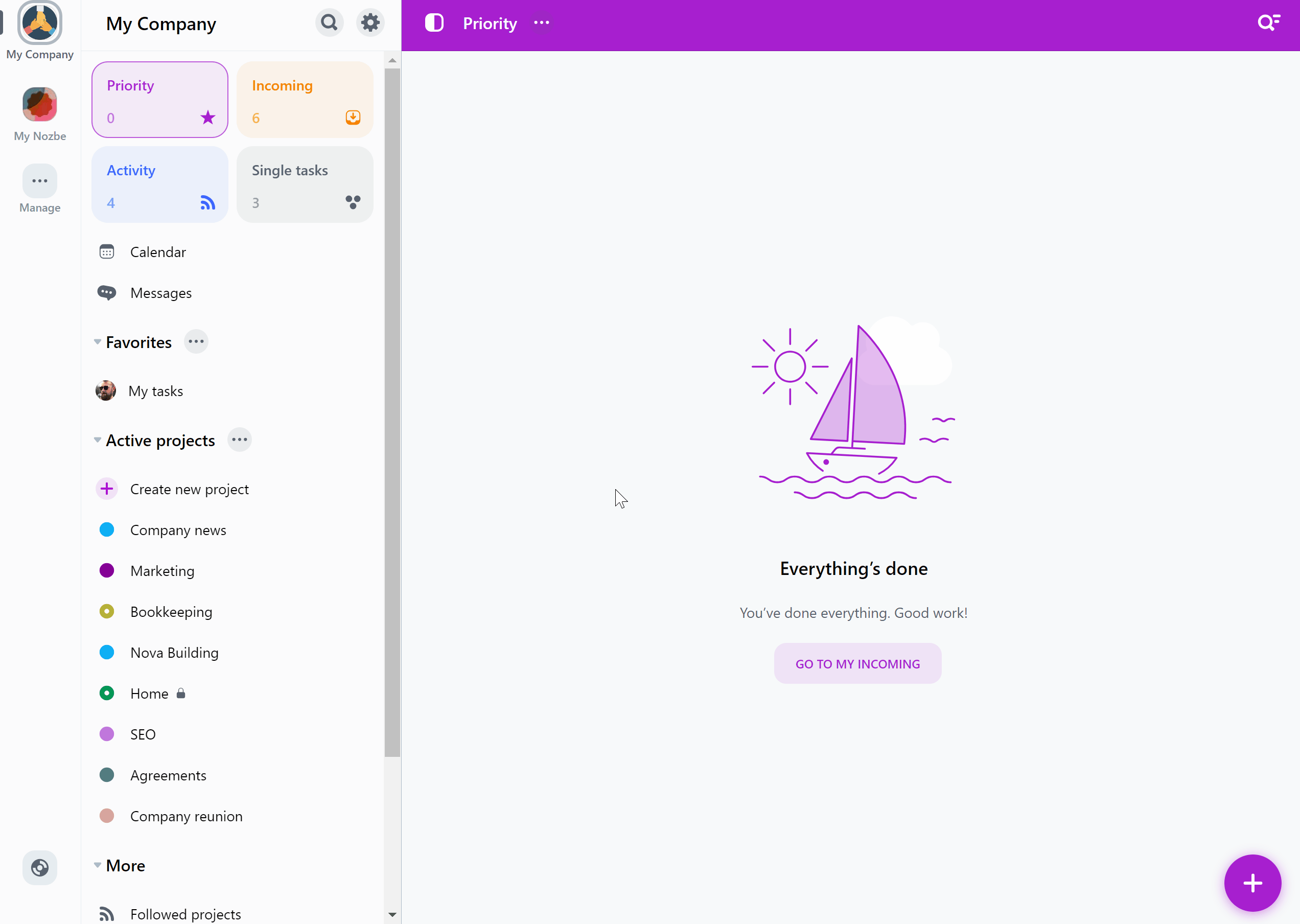Select the Active projects ellipsis menu
The height and width of the screenshot is (924, 1300).
pos(239,439)
